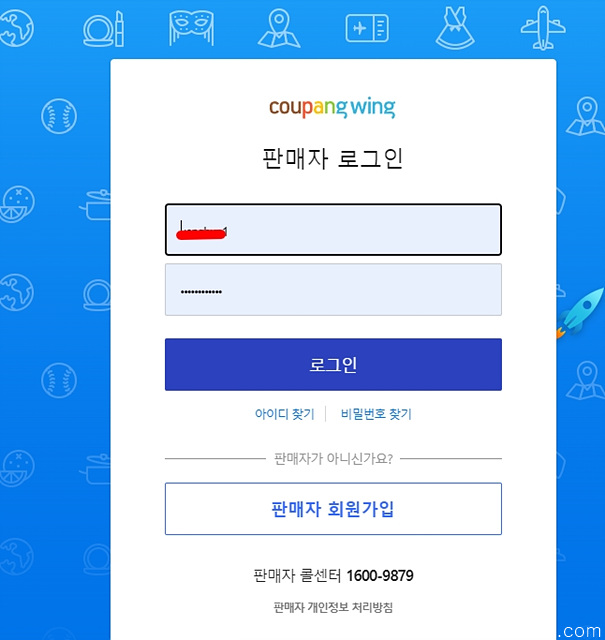Screen dimensions: 605x640
Task: Open the 비밀번호 찾기 link
Action: (376, 414)
